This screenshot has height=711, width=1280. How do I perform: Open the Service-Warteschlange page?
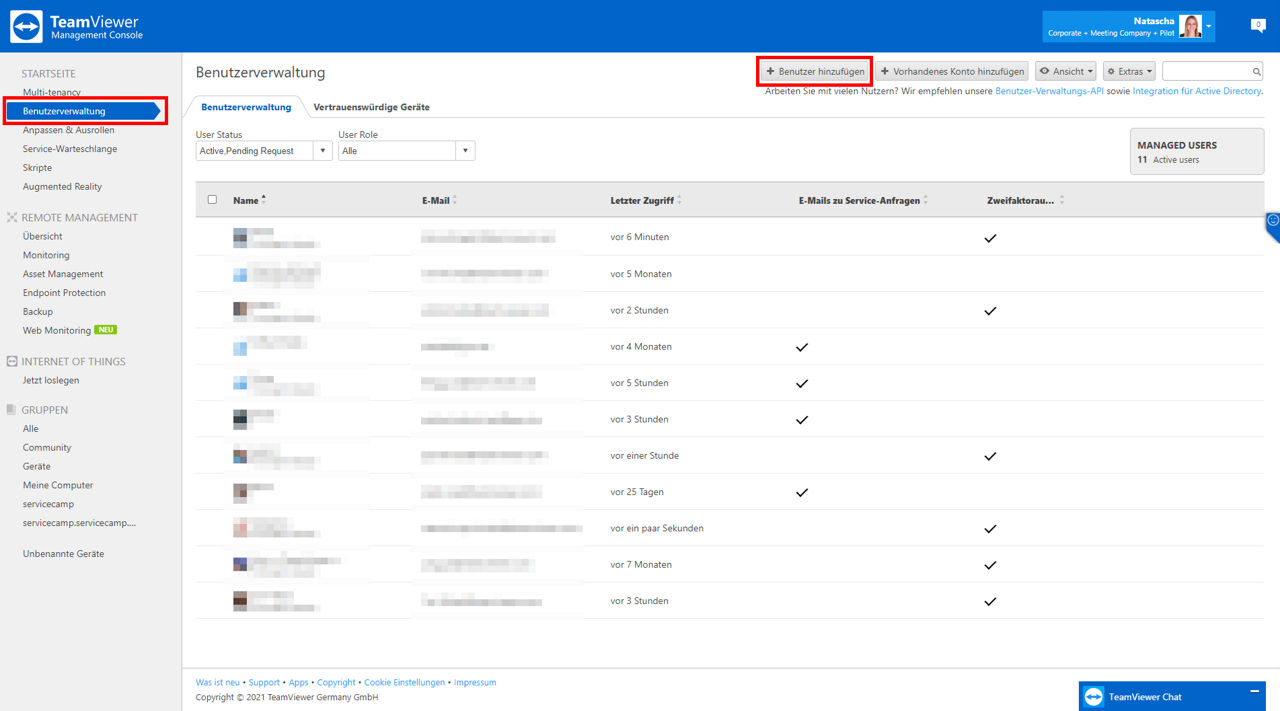70,149
